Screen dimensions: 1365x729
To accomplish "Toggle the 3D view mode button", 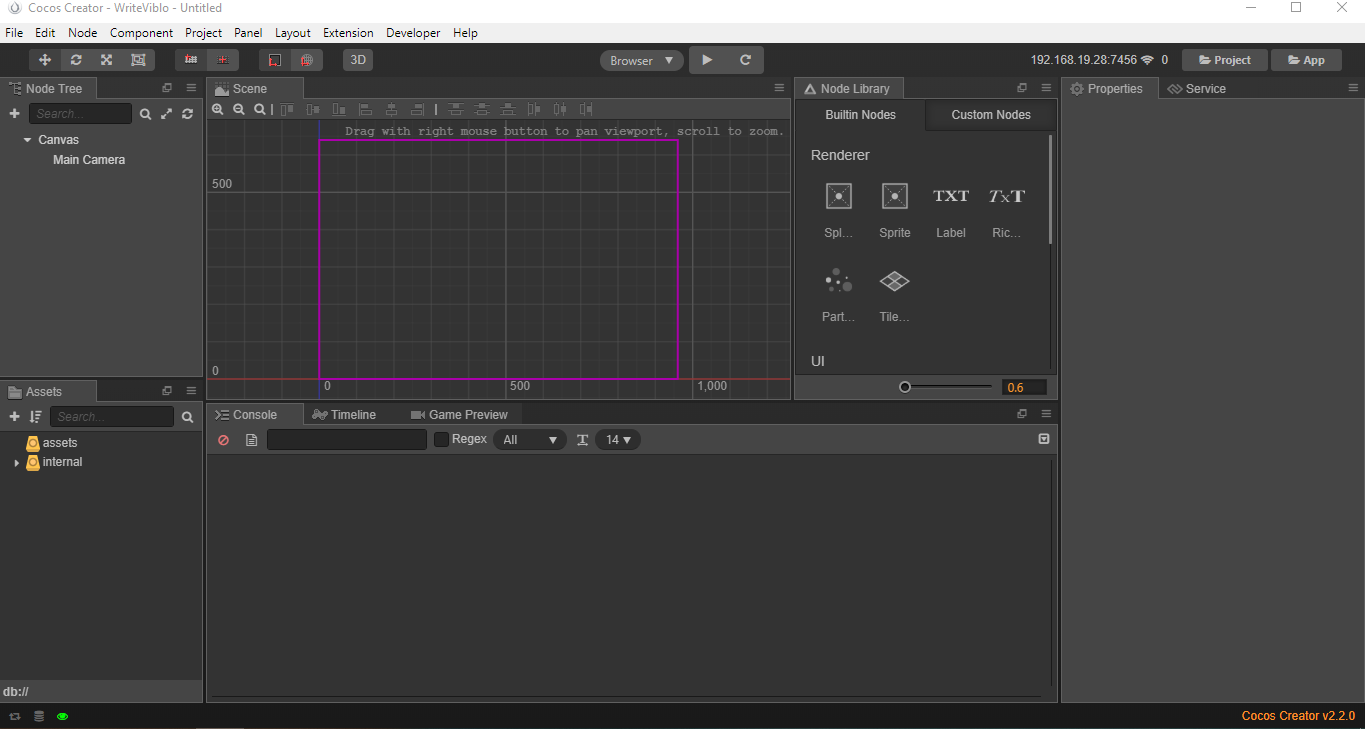I will [x=358, y=60].
